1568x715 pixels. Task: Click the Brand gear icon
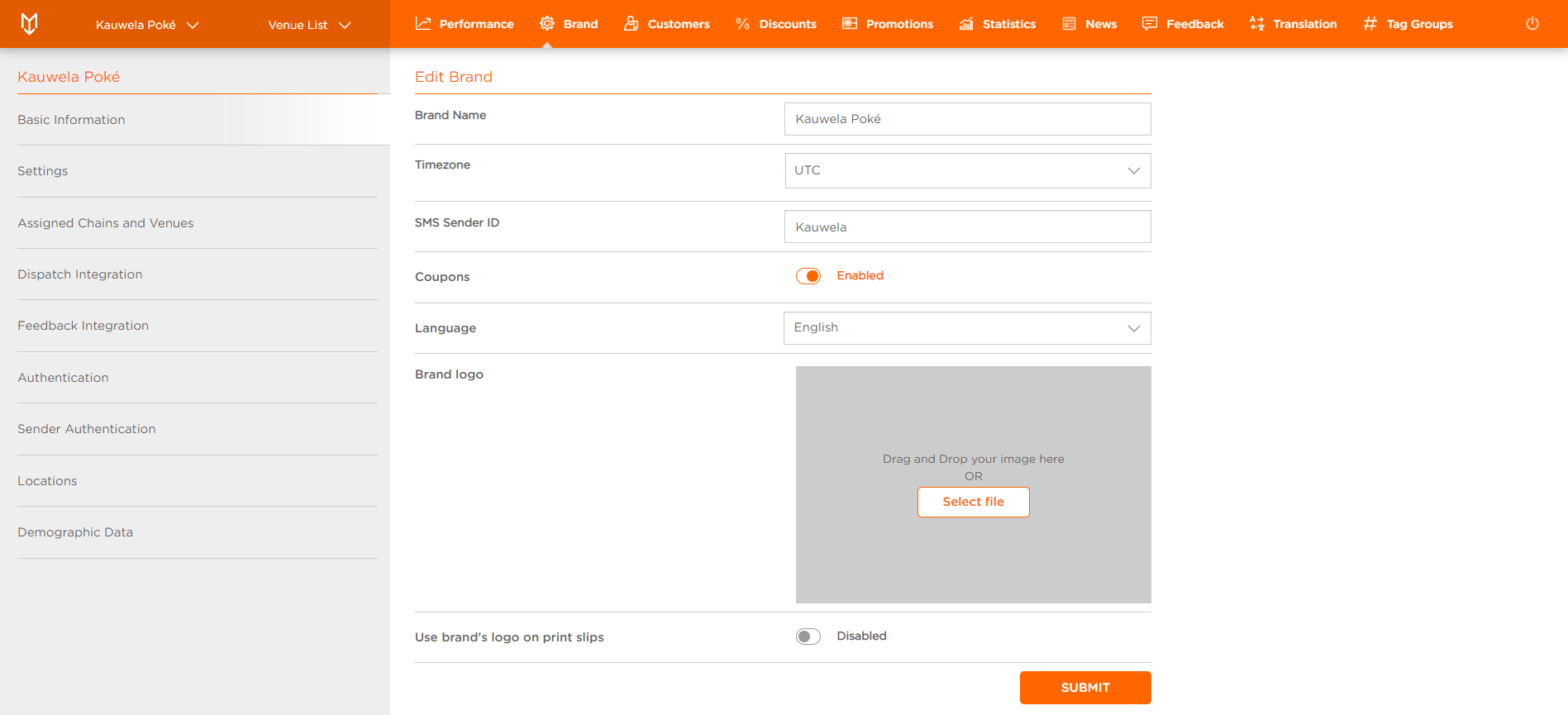(547, 24)
